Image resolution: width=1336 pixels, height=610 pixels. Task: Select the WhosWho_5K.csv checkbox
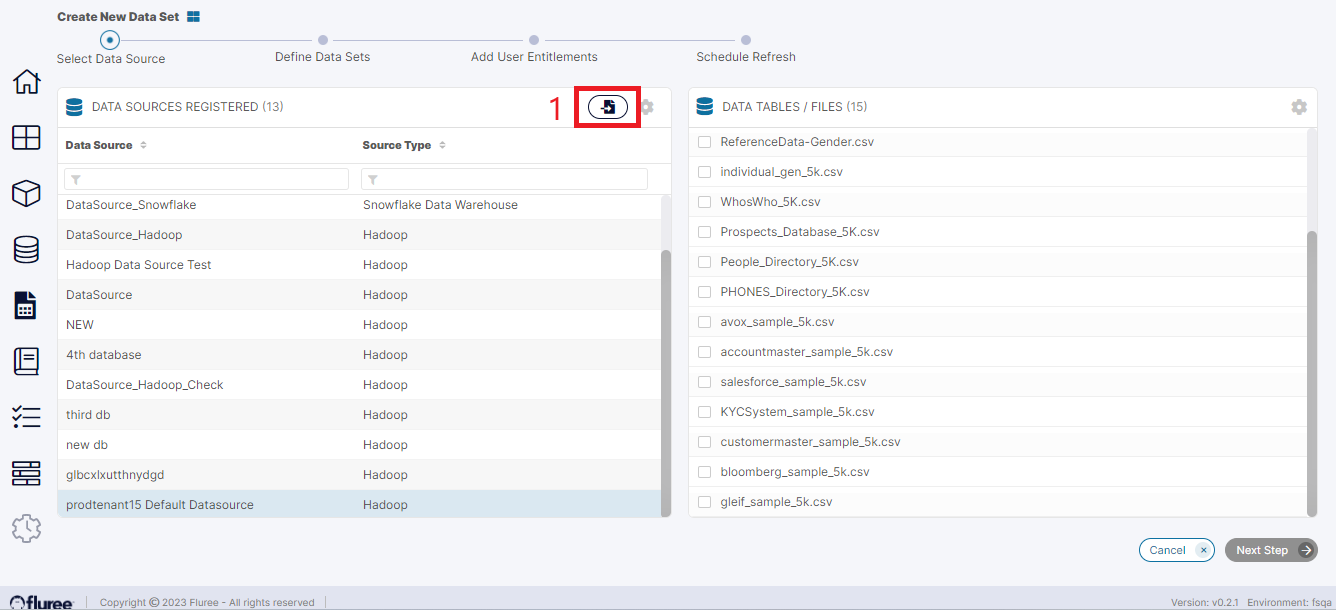tap(704, 202)
